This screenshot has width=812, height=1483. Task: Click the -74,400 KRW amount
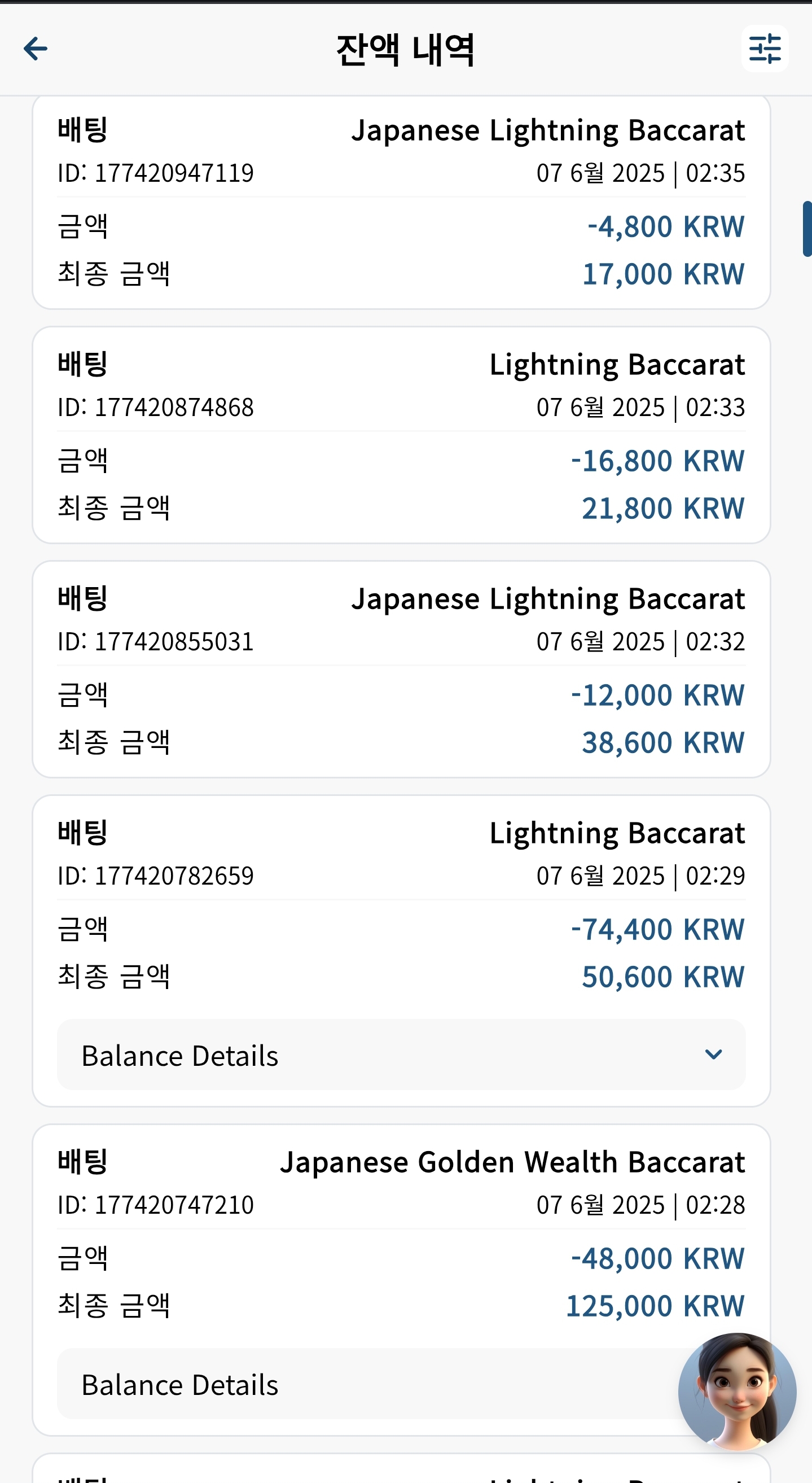658,929
